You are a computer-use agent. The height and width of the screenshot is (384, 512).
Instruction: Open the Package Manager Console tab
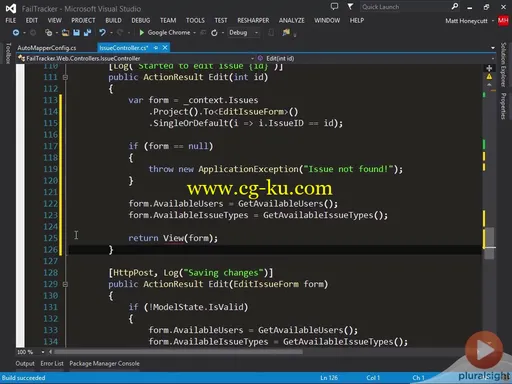coord(104,364)
